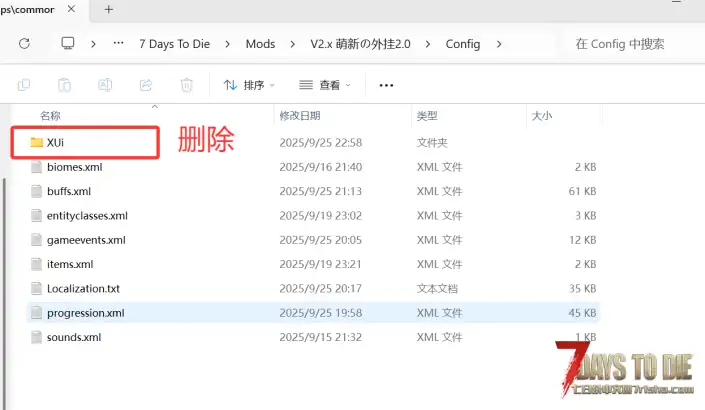Close the current ps\common tab
Screen dimensions: 705x410
coord(71,9)
